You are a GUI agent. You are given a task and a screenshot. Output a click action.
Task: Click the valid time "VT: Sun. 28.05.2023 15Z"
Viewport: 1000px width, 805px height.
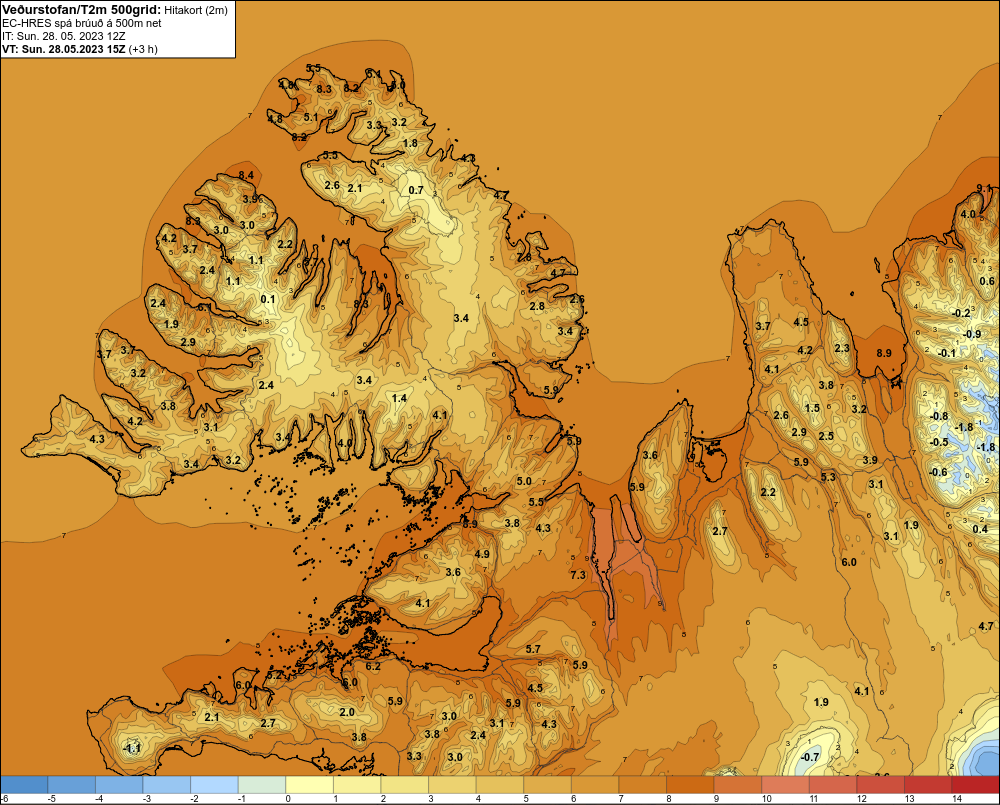[64, 49]
